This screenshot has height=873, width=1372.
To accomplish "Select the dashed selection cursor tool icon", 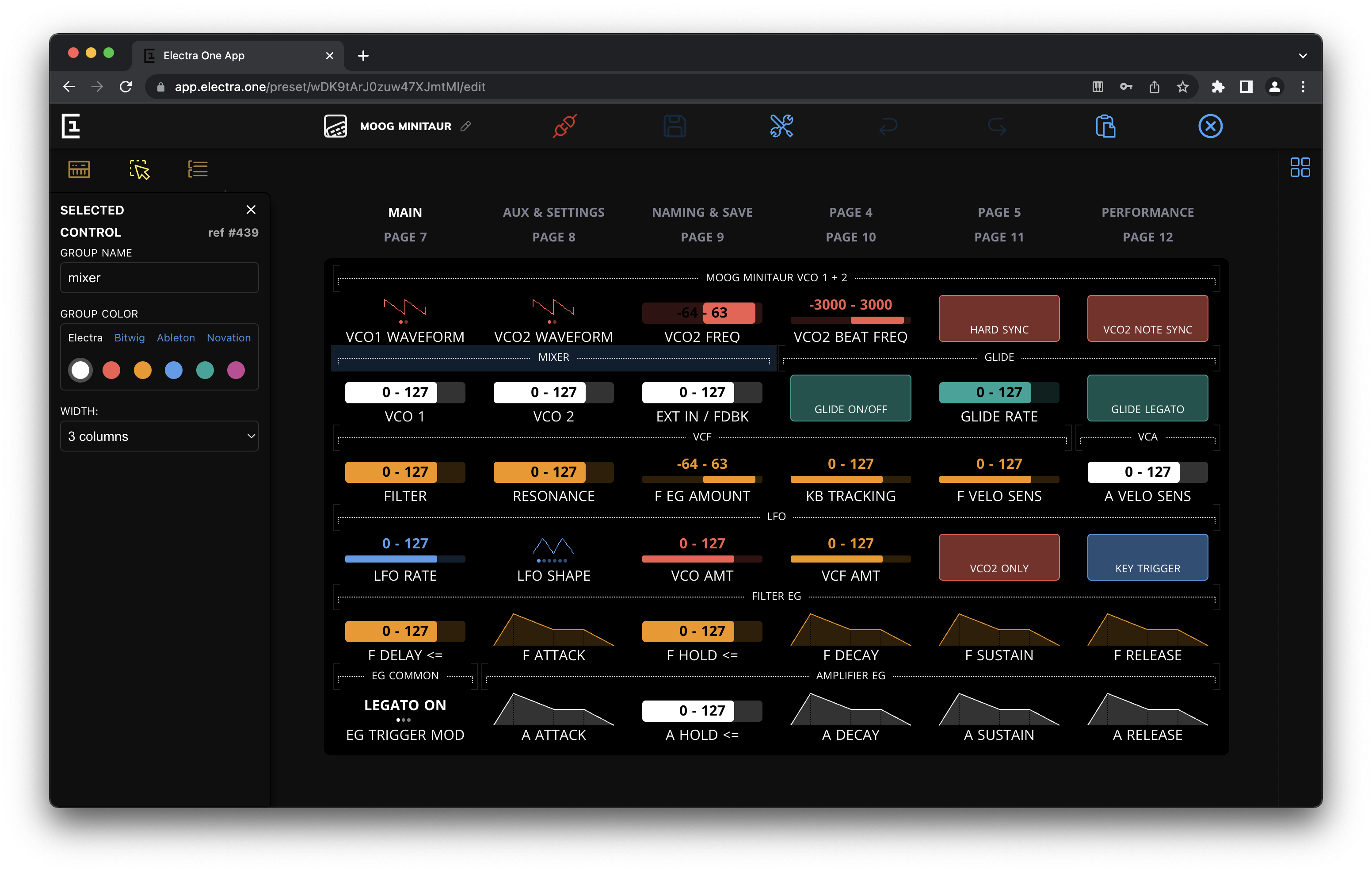I will 139,169.
